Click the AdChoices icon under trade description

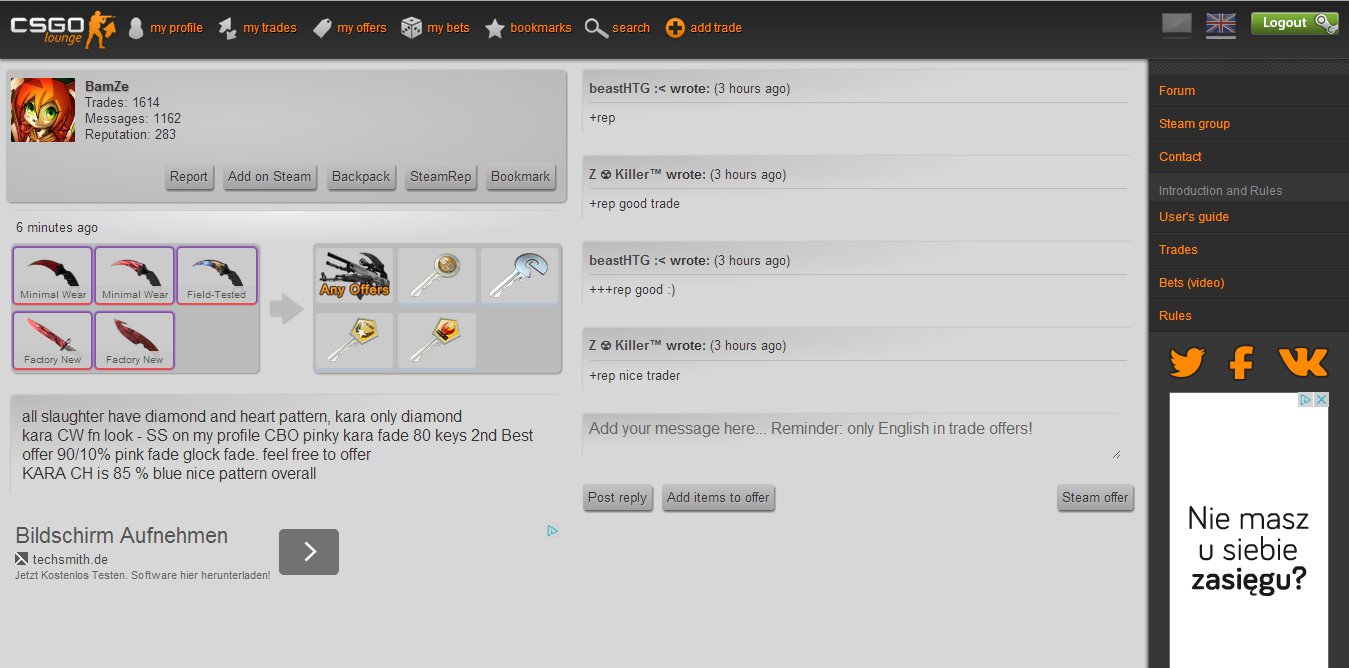click(x=552, y=531)
